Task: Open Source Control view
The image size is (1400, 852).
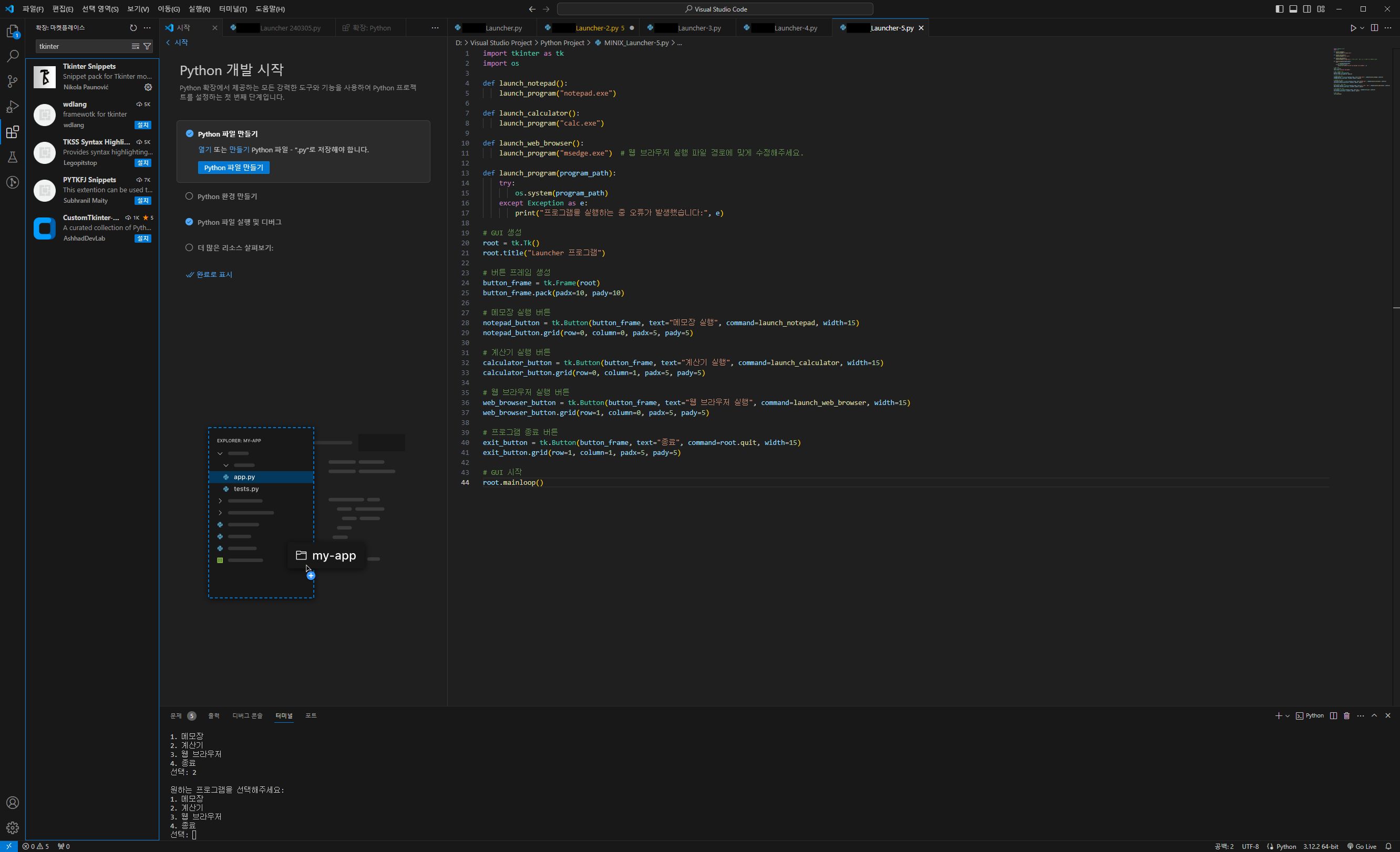Action: pos(13,81)
